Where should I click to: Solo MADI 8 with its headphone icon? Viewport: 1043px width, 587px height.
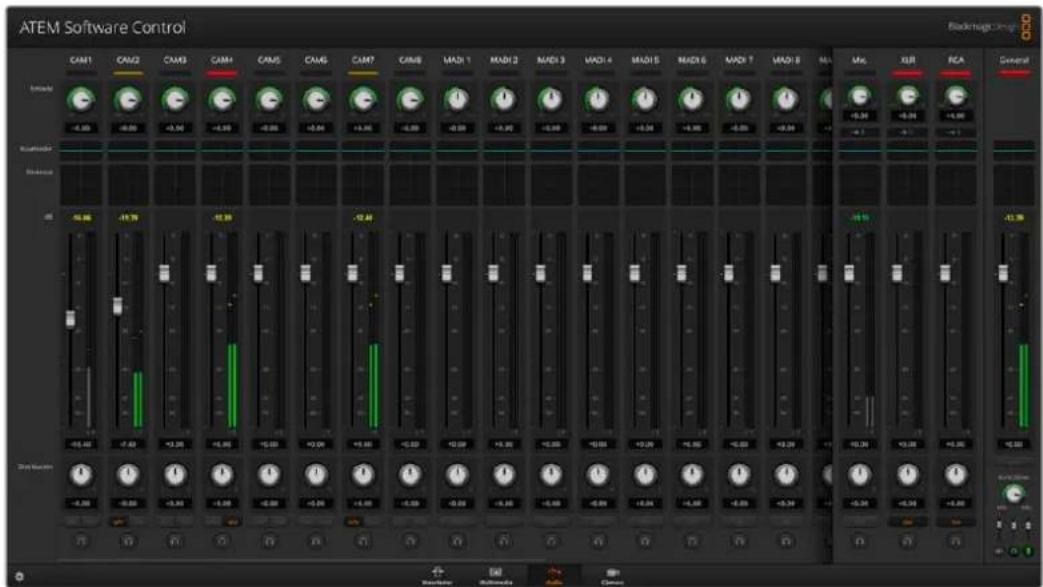(x=786, y=541)
